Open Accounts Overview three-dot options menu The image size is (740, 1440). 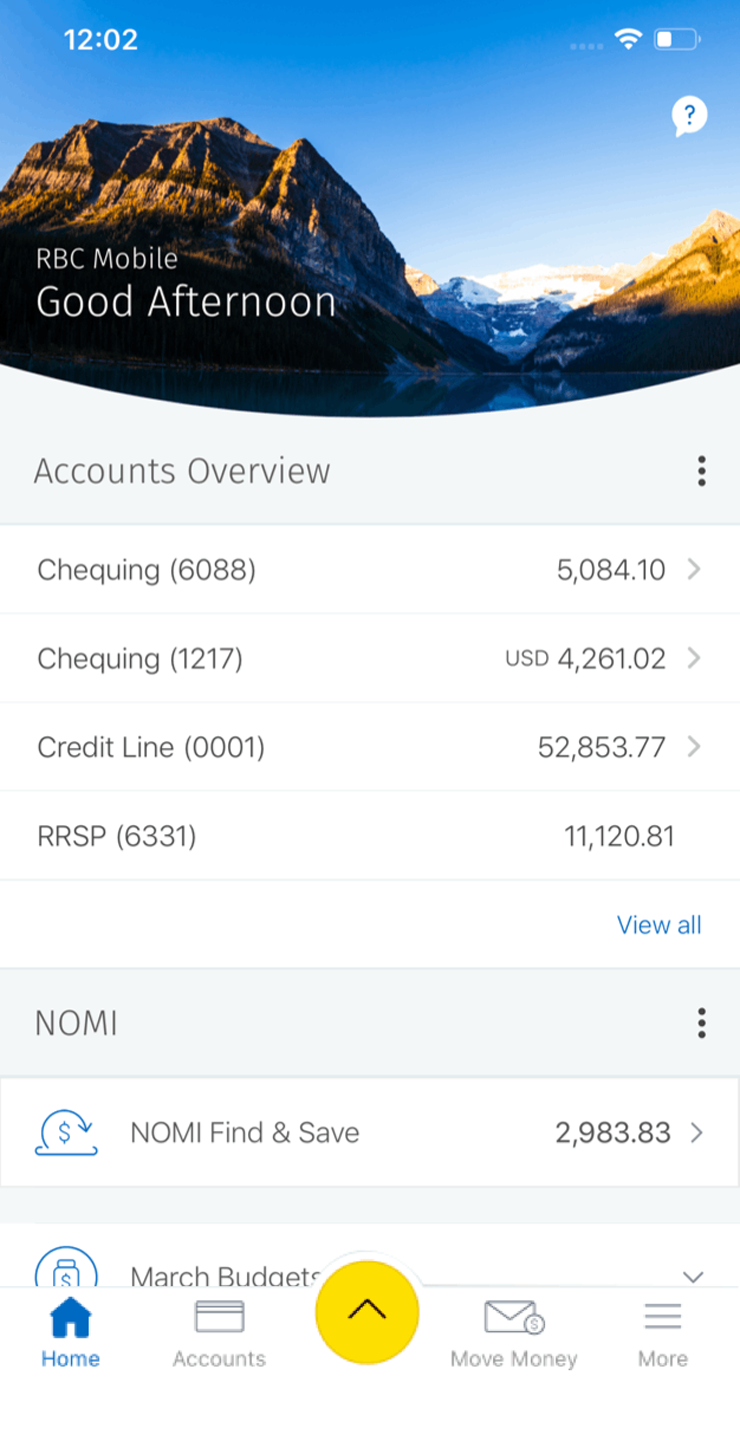[701, 471]
